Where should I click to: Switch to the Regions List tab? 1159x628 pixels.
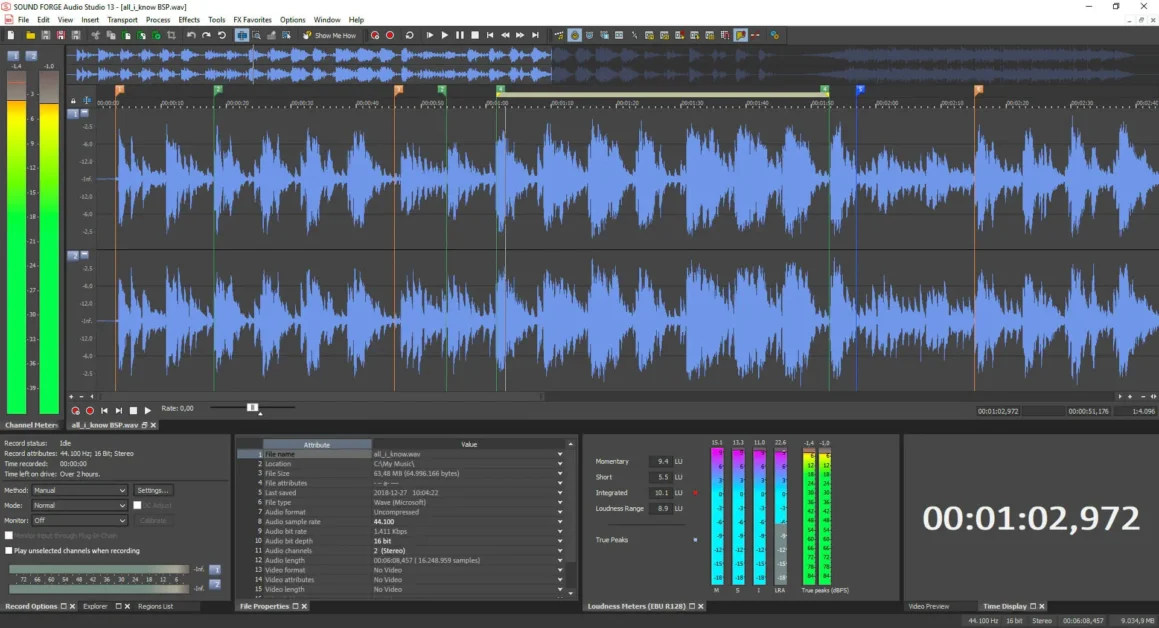[x=155, y=606]
